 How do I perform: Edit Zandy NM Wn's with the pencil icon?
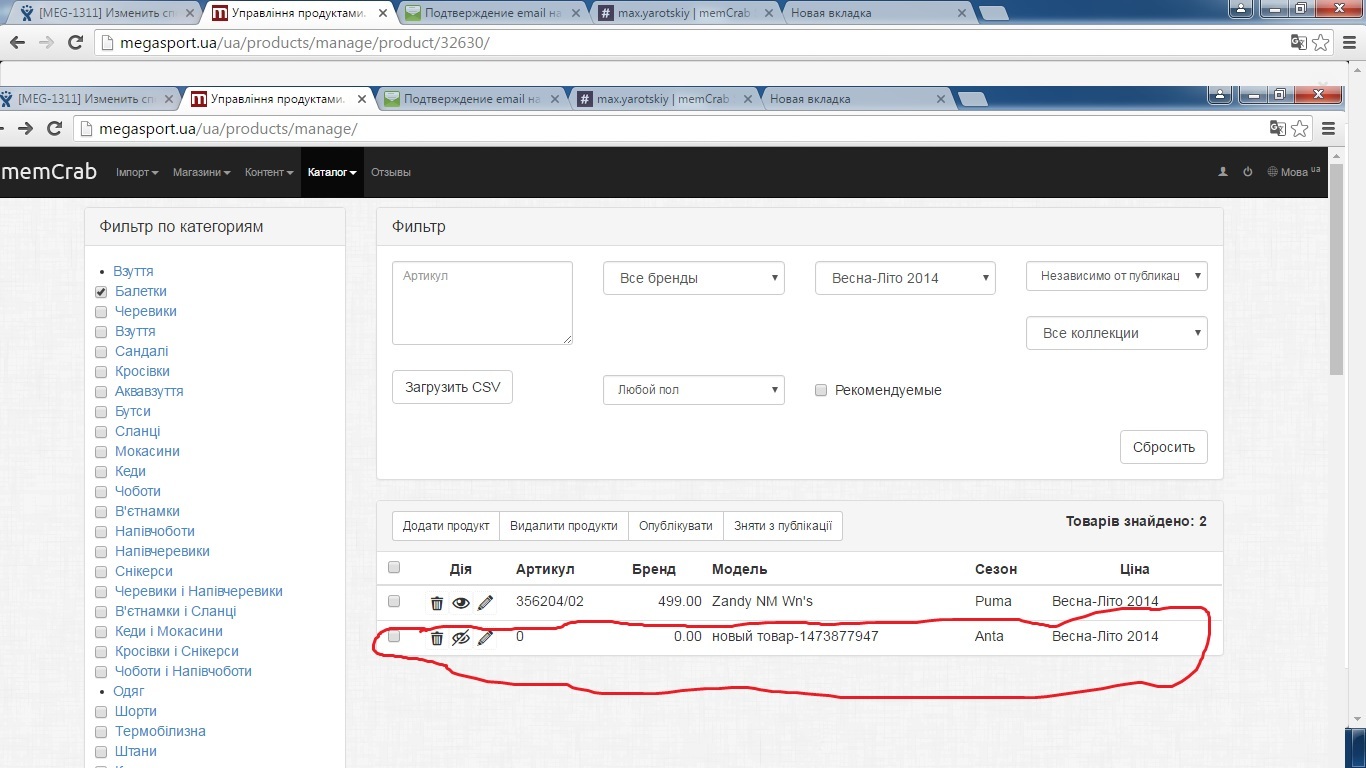(485, 603)
